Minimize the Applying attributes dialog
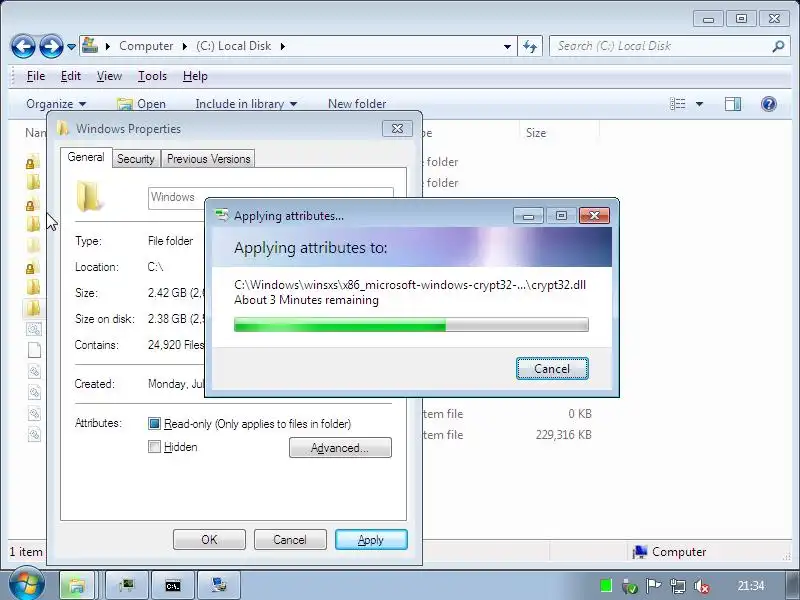 coord(528,216)
